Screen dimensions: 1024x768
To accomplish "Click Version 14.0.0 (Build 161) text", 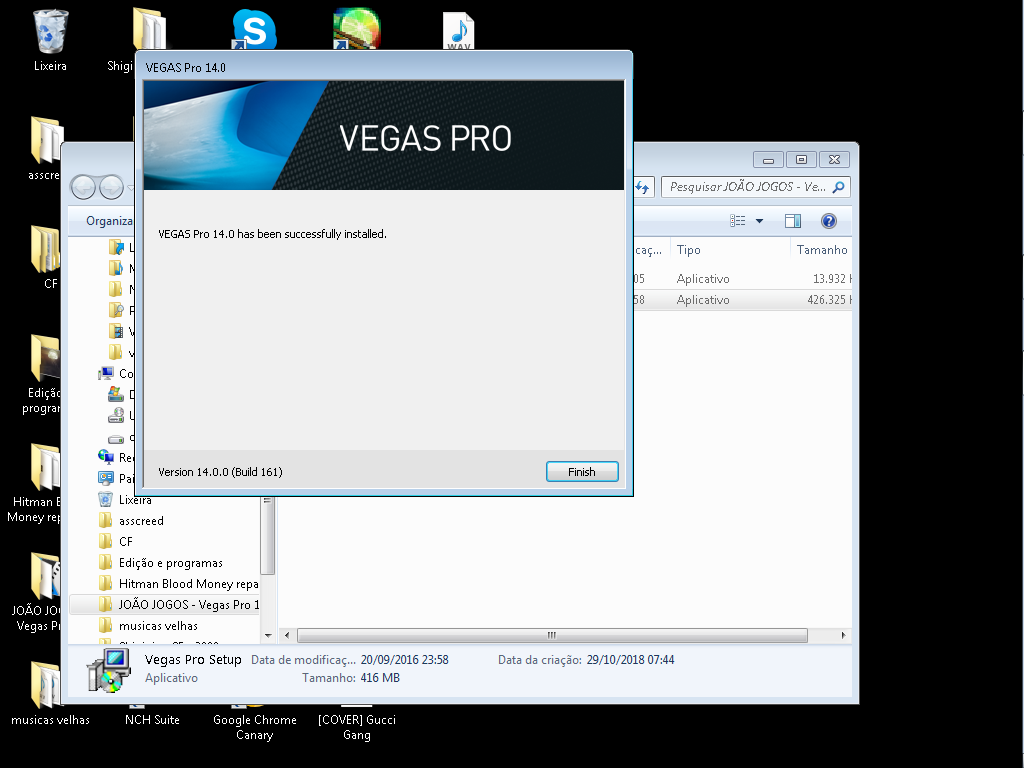I will tap(220, 472).
